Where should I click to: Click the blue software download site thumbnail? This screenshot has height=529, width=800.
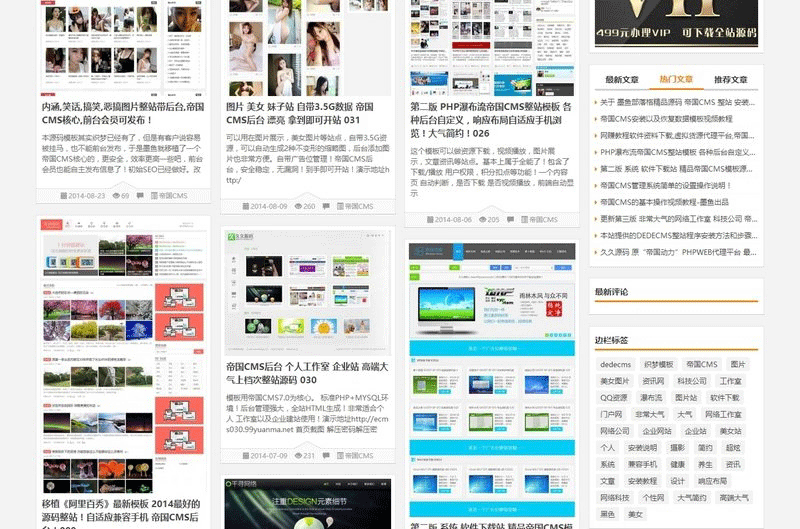click(x=492, y=380)
